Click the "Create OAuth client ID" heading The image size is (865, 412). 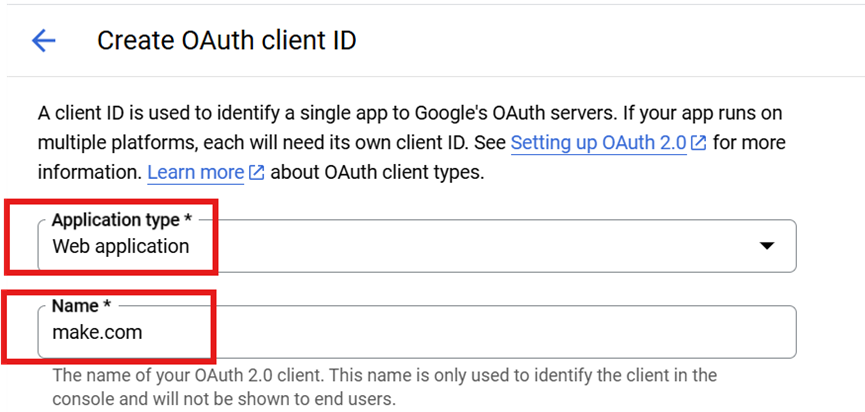tap(226, 41)
